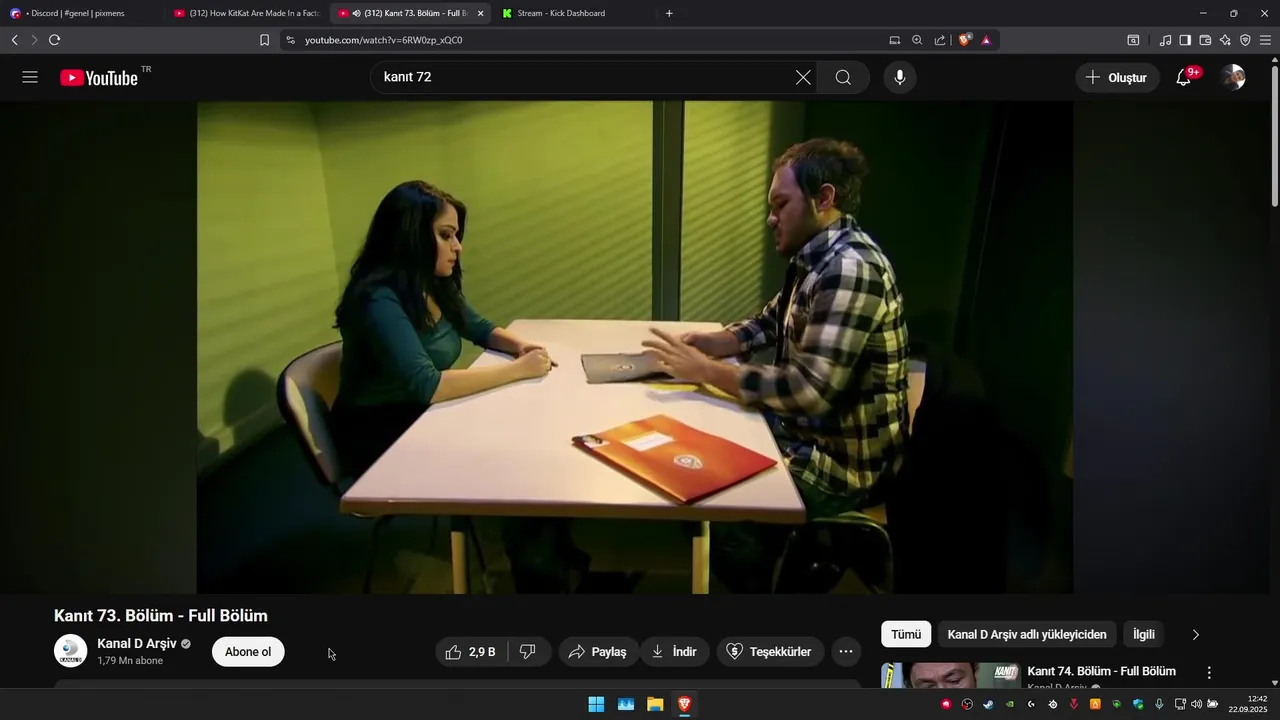Screen dimensions: 1280x720
Task: Select the İlgili filter chip
Action: point(1144,634)
